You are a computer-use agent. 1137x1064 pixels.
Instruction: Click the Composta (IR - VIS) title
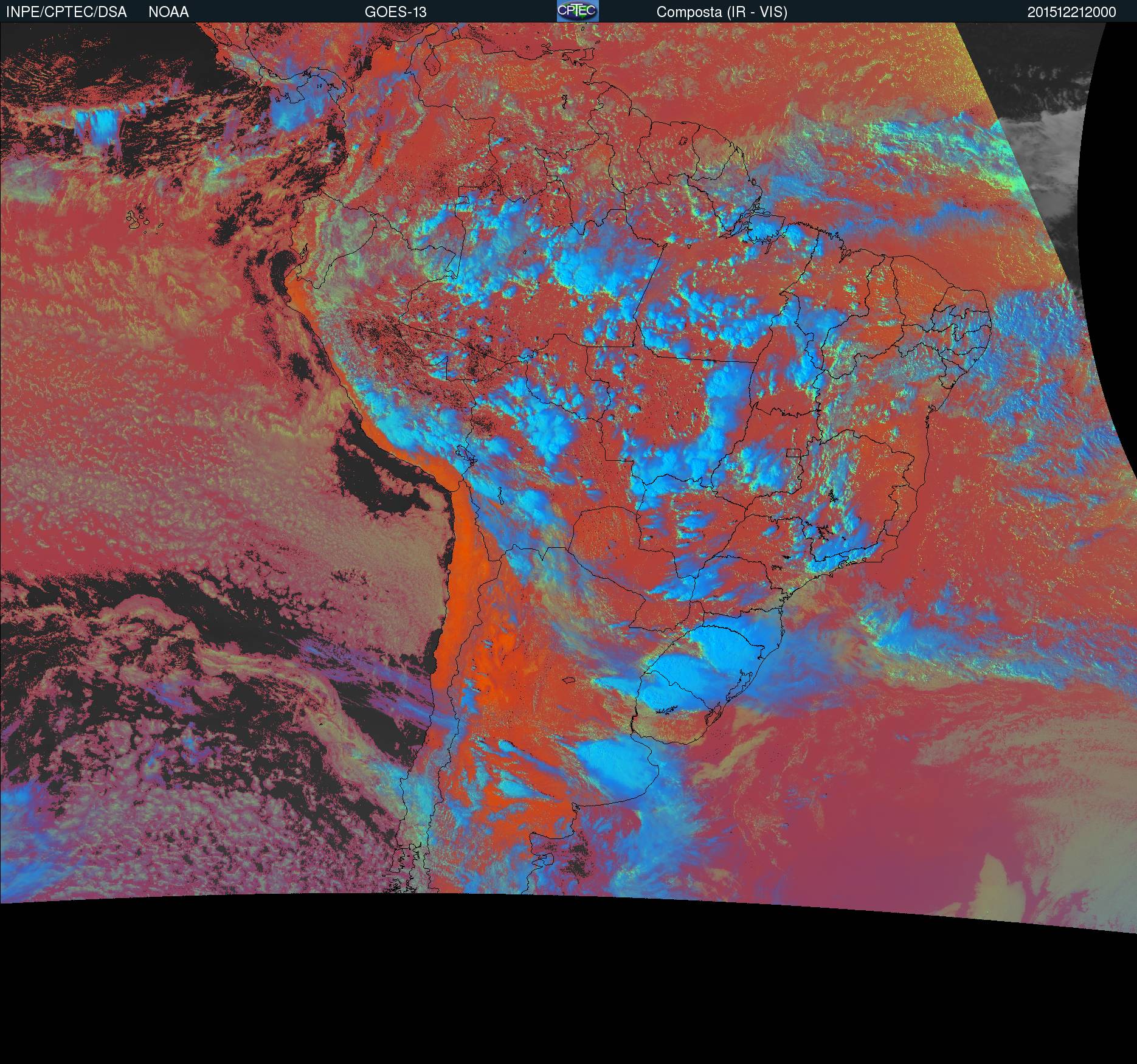tap(722, 12)
